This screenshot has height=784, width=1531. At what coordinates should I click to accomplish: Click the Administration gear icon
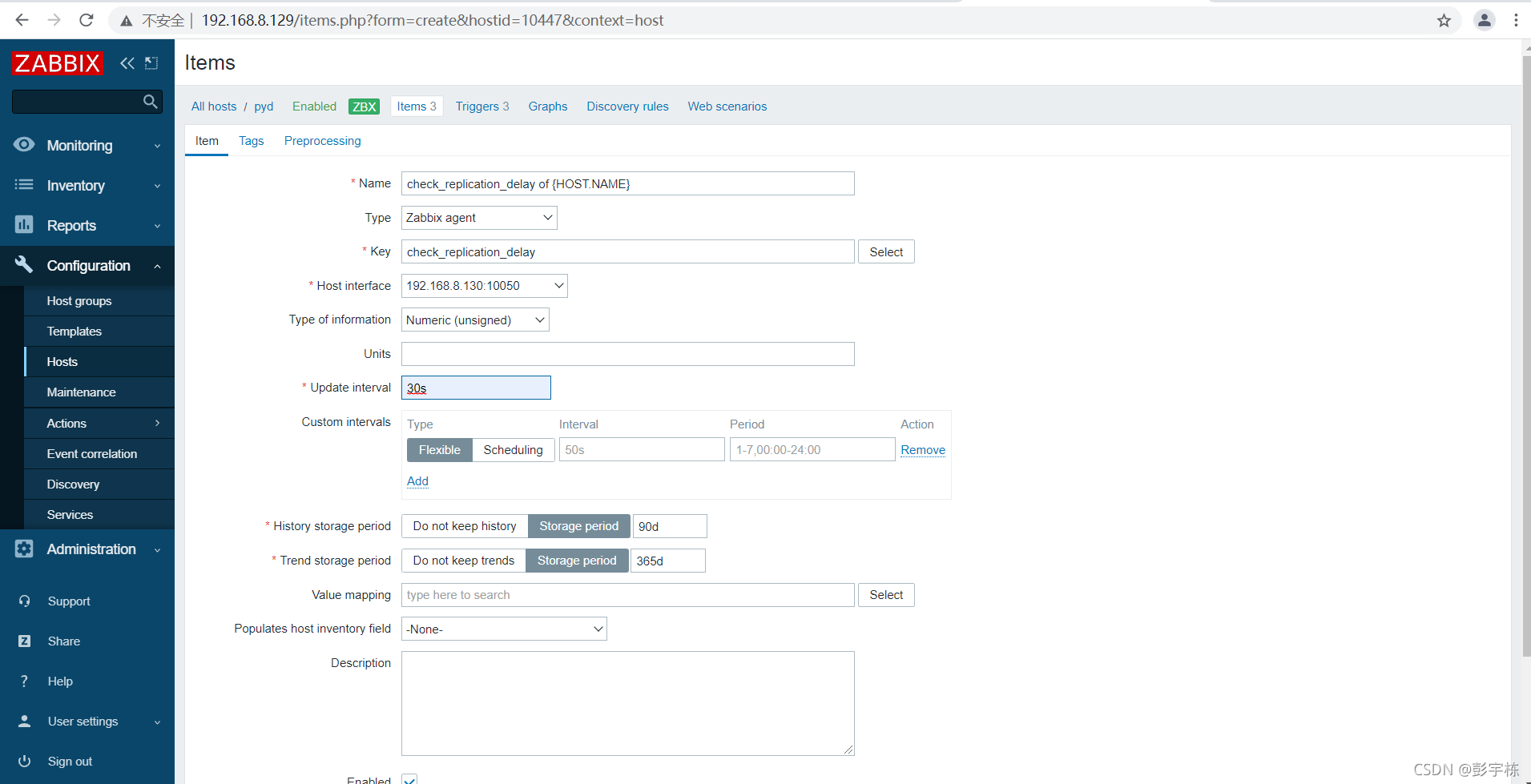point(24,549)
